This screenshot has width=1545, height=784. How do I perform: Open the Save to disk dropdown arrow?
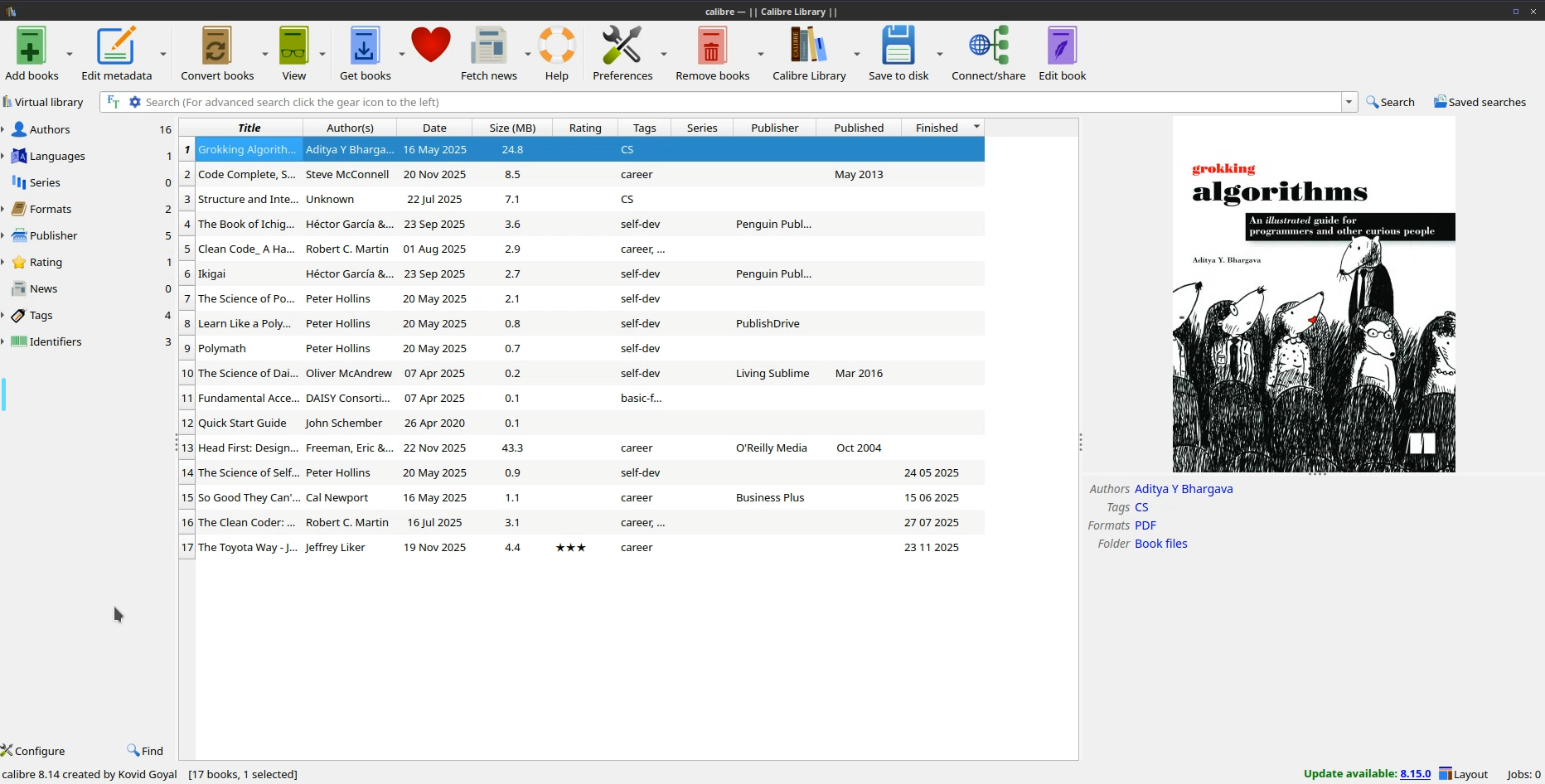click(x=940, y=54)
